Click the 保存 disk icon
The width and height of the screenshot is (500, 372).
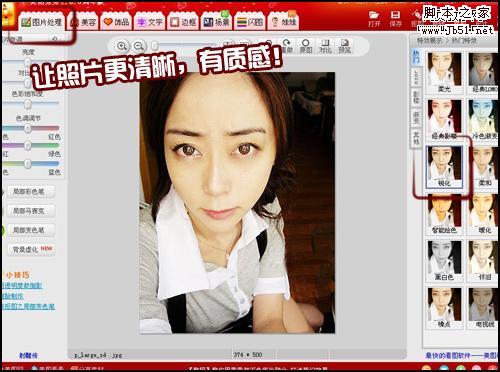click(x=395, y=19)
